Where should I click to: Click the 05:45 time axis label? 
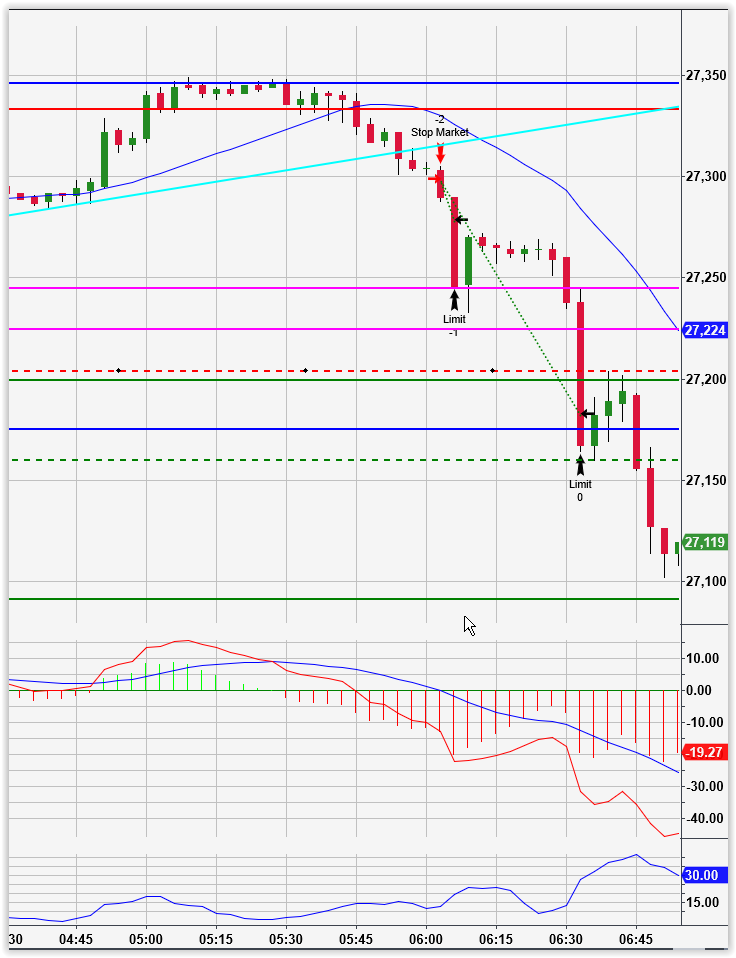[x=356, y=938]
